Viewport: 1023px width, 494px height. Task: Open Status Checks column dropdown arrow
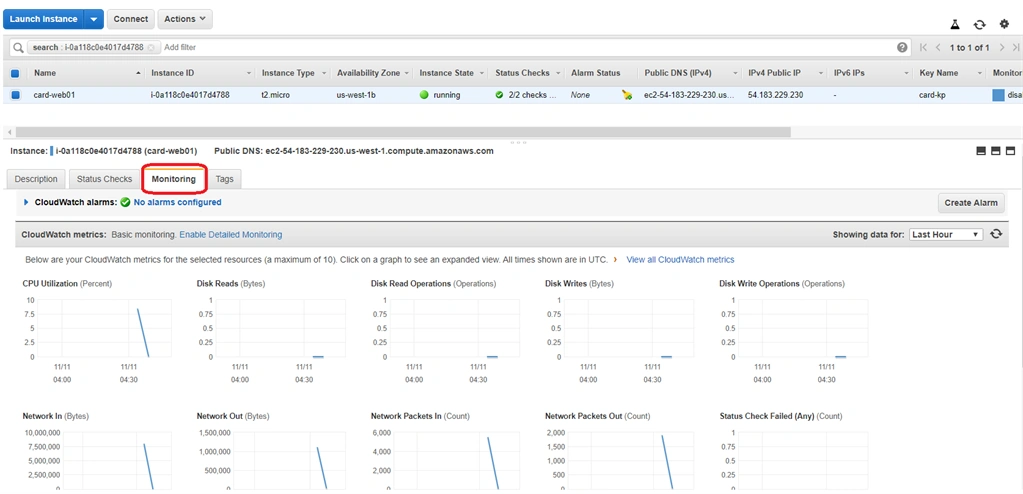557,74
